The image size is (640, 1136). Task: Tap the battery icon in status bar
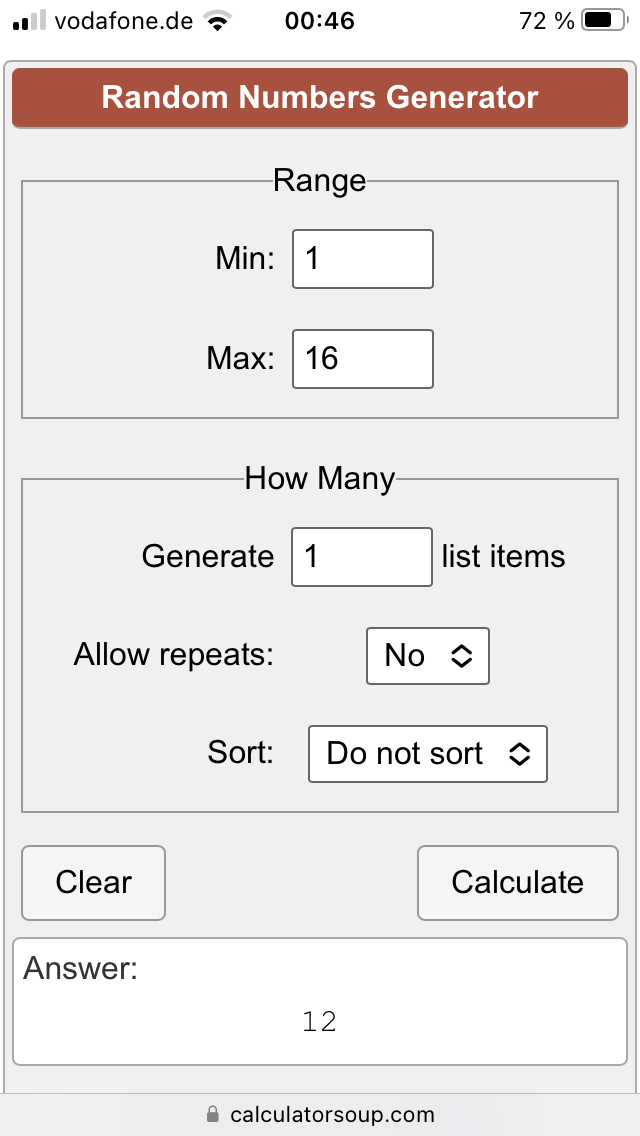(605, 20)
